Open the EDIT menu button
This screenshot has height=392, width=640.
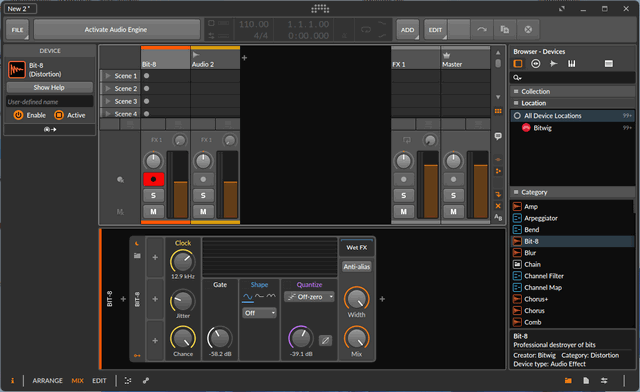pos(436,30)
